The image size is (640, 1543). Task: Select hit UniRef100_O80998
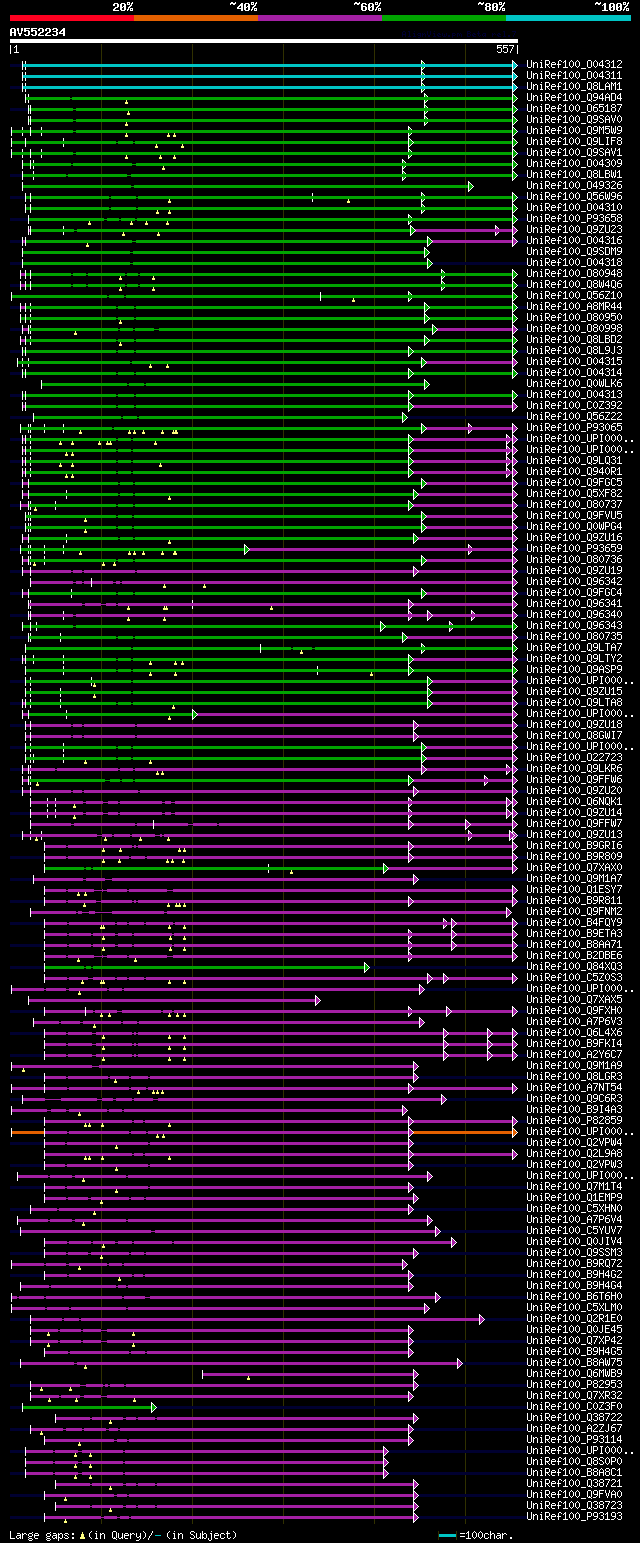[x=574, y=329]
